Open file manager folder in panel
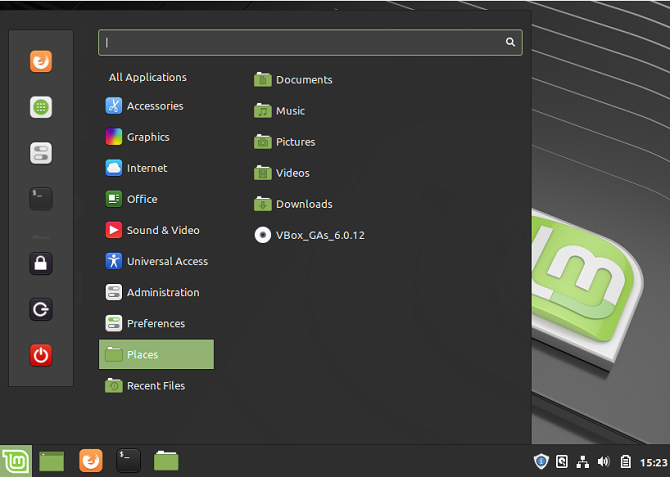Screen dimensions: 670x477 (166, 461)
